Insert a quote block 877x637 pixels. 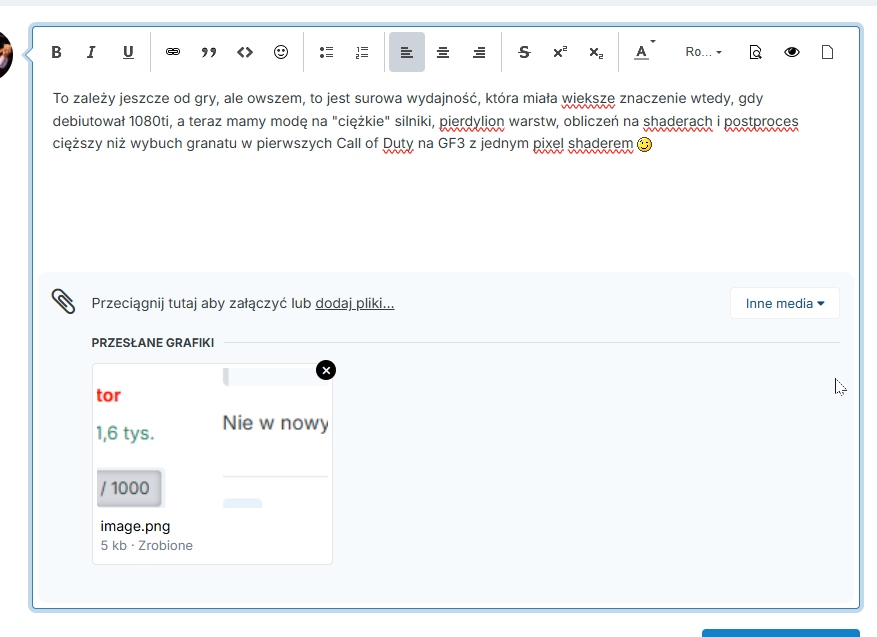[209, 52]
